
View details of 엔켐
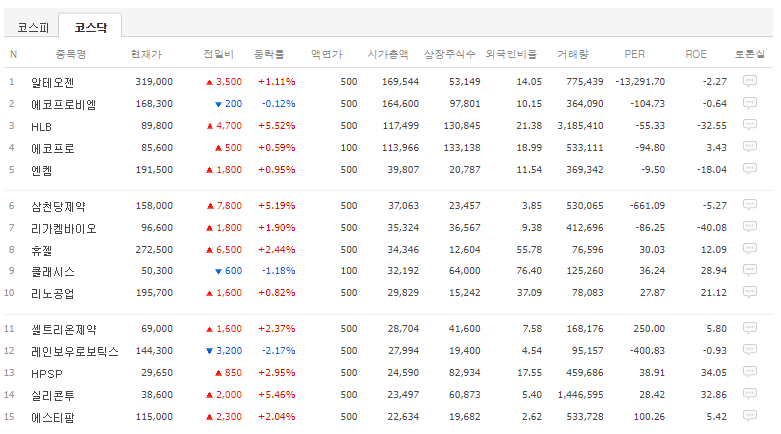click(41, 170)
